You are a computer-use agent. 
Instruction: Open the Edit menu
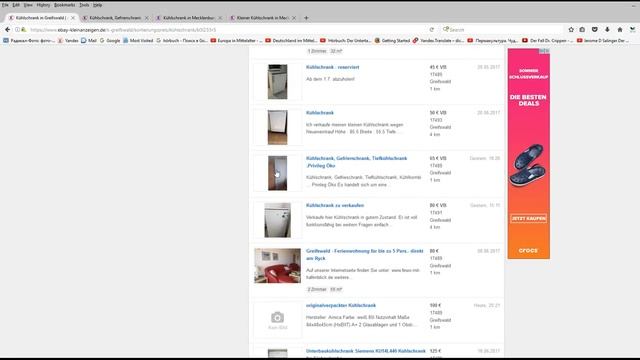(x=16, y=5)
